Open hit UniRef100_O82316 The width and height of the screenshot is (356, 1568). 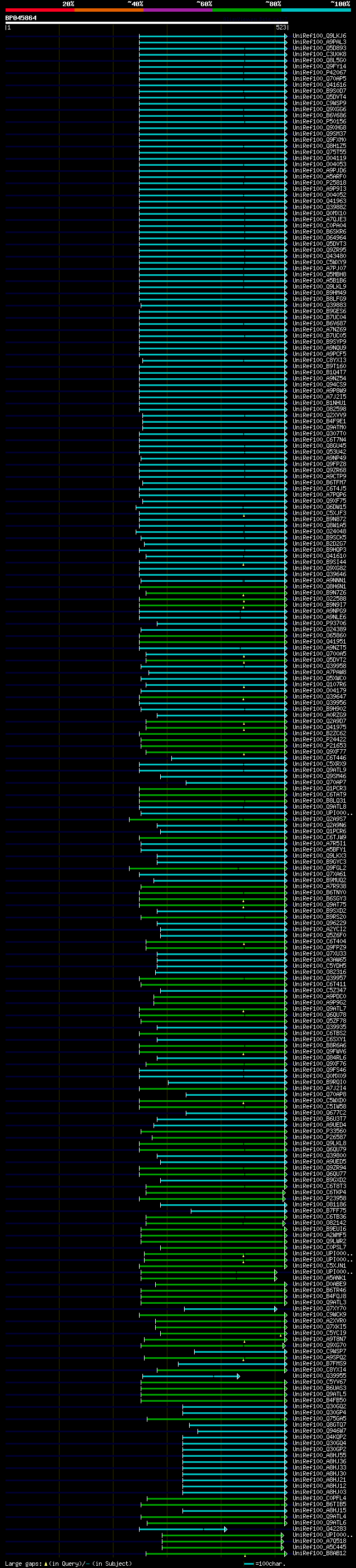coord(319,972)
